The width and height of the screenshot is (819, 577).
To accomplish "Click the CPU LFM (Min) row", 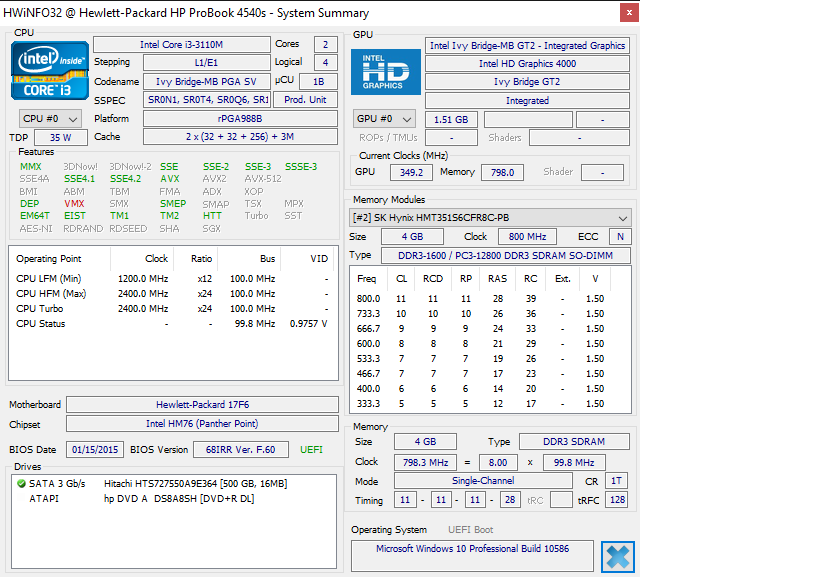I will click(x=173, y=279).
